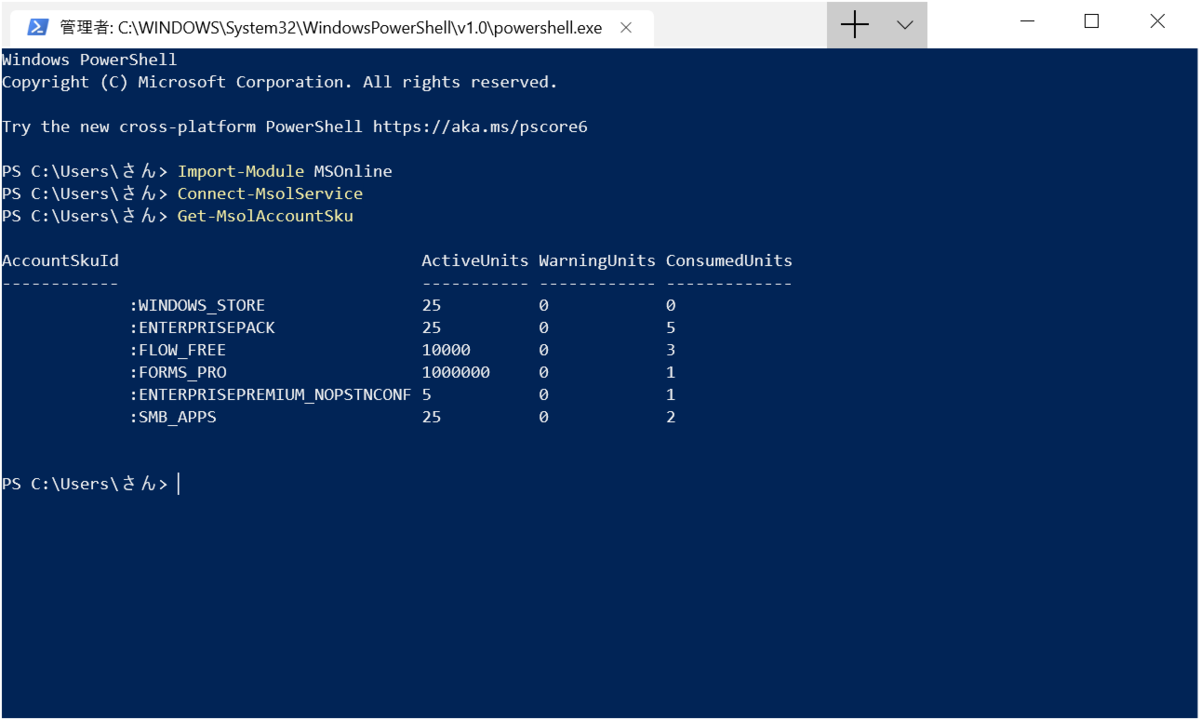Click the Copyright Microsoft Corporation line
Screen dimensions: 1200x720
point(280,82)
